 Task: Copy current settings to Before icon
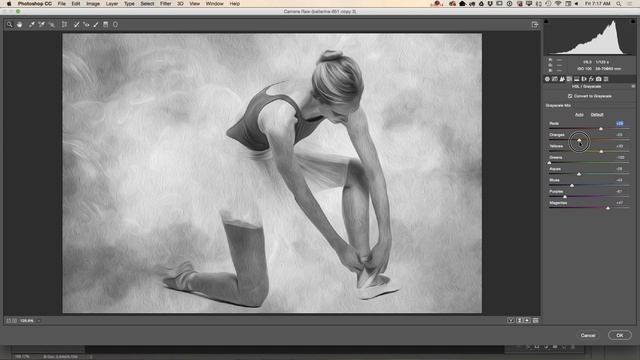(x=527, y=321)
